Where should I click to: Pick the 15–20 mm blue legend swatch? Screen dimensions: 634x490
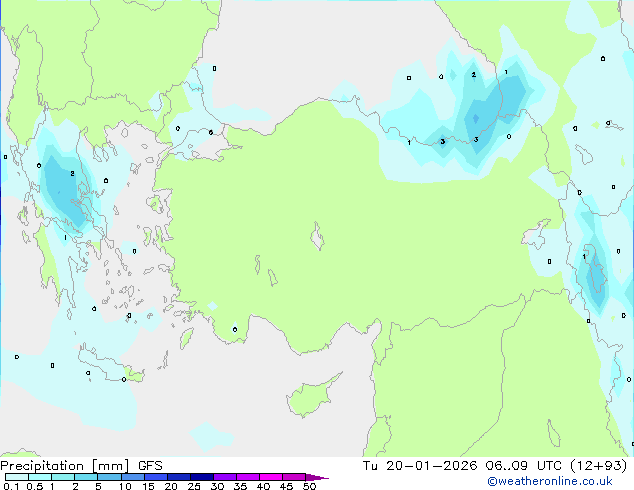(x=155, y=477)
